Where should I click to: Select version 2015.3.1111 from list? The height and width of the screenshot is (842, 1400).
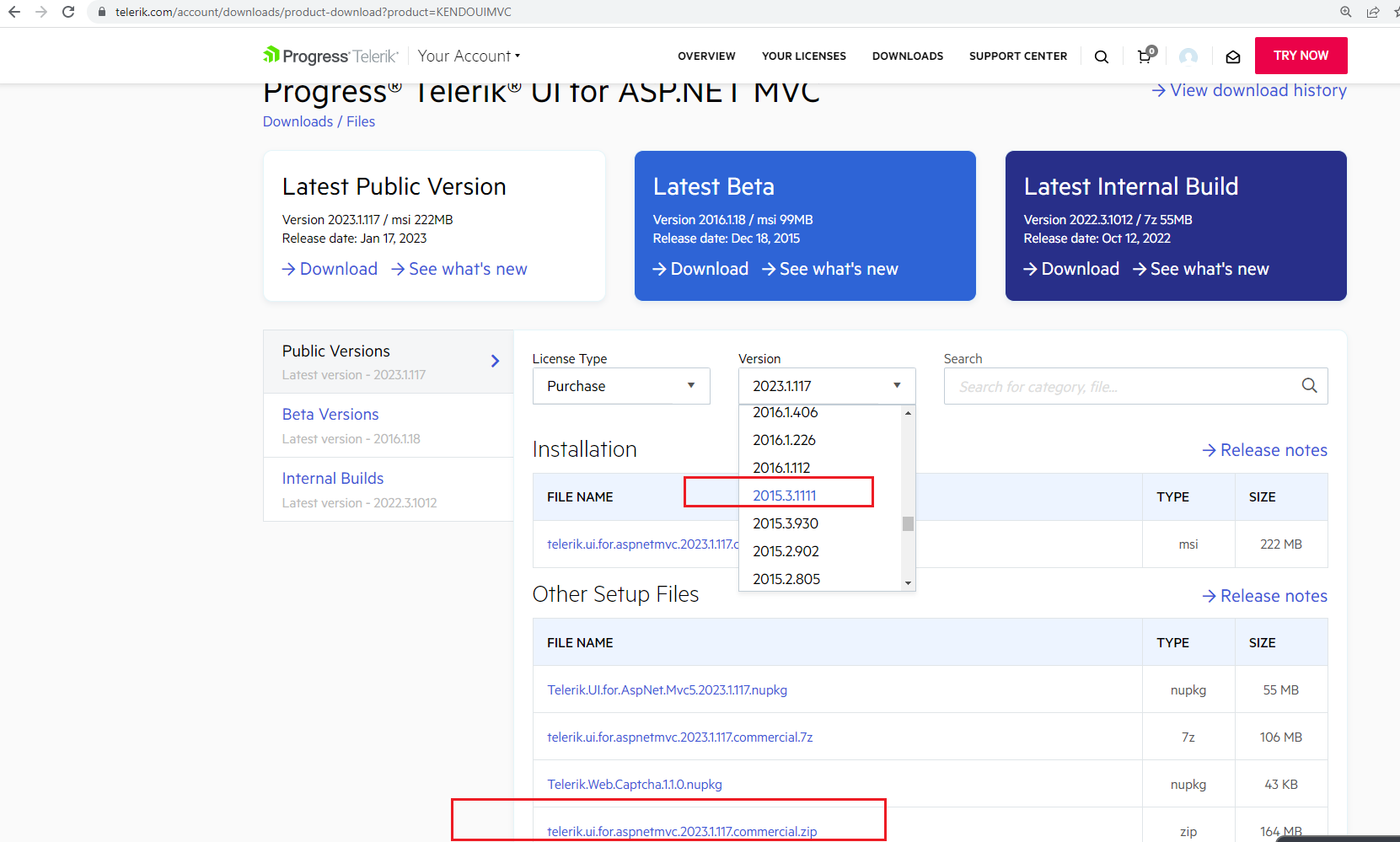785,496
